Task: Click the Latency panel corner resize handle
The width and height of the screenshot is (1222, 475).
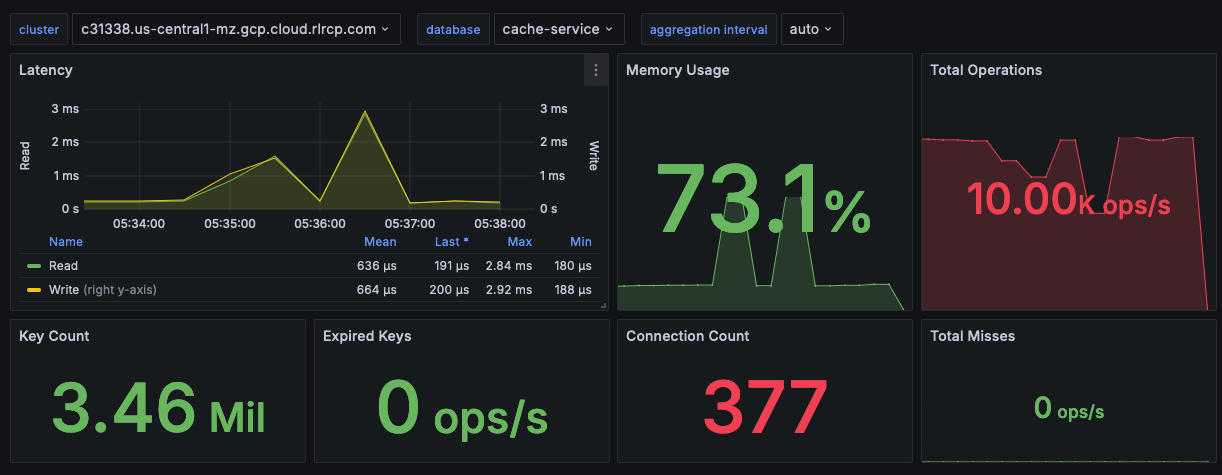Action: click(x=603, y=305)
